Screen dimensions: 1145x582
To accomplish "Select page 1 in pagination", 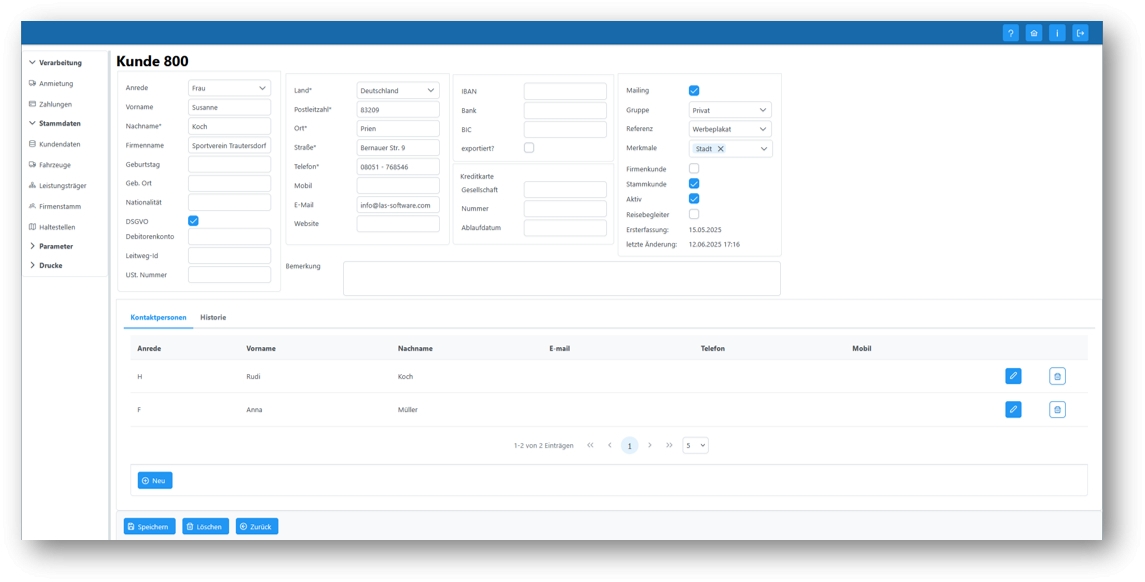I will click(x=629, y=445).
